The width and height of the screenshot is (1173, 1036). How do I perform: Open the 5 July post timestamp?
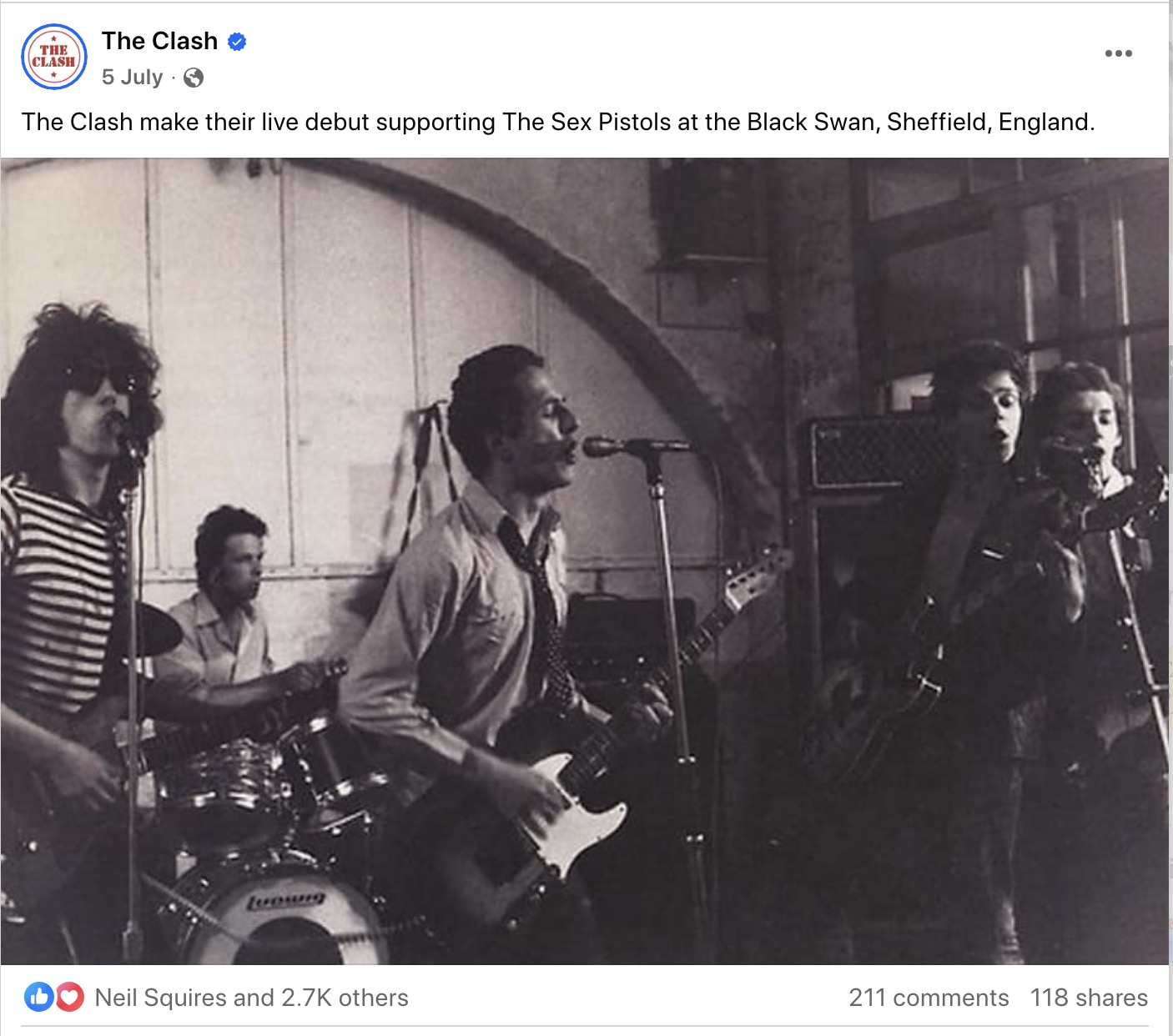click(132, 78)
